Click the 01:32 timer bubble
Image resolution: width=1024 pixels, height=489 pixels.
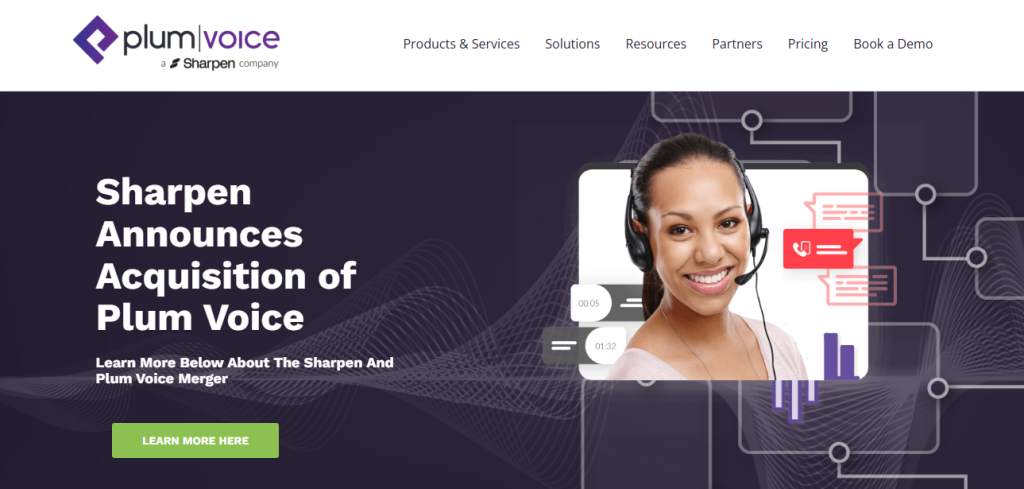pos(605,345)
